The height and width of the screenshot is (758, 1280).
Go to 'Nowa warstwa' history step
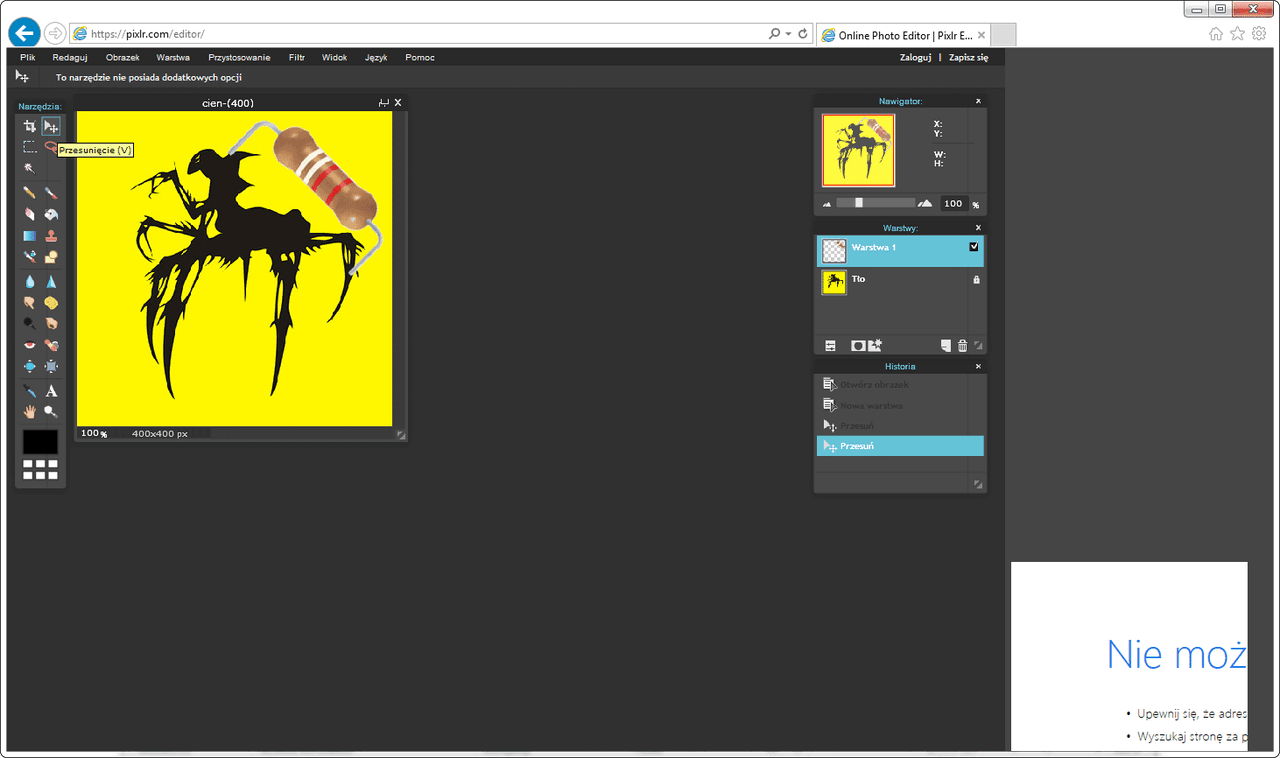coord(900,406)
